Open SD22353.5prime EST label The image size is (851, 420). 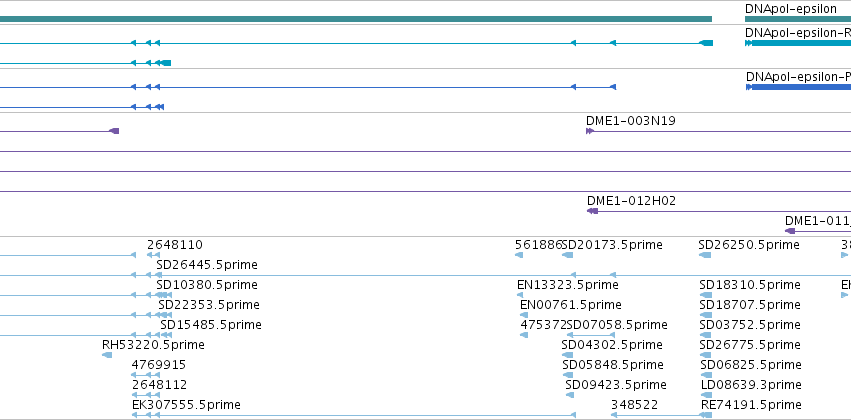(x=209, y=304)
